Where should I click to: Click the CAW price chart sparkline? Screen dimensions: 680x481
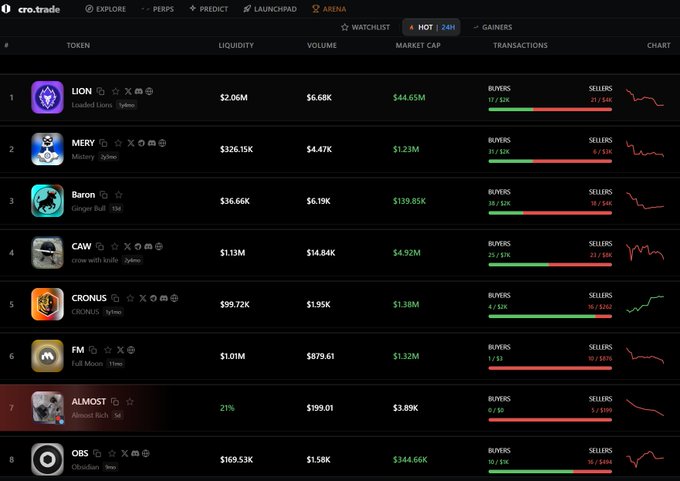(x=645, y=252)
